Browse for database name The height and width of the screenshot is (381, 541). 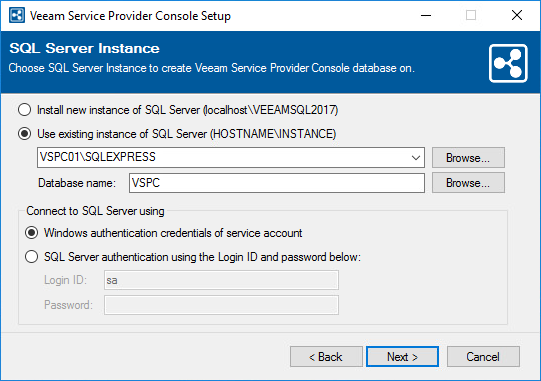click(x=468, y=183)
